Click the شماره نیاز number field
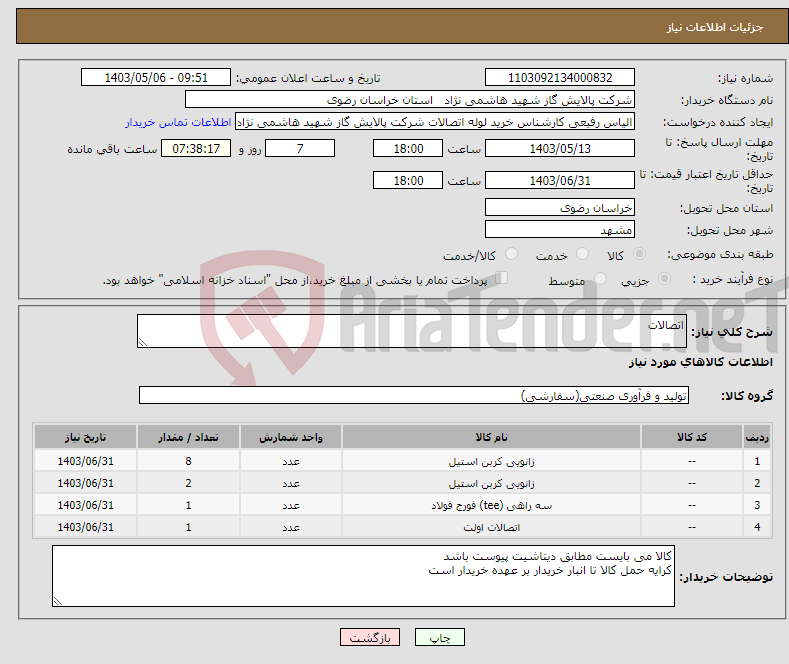Image resolution: width=789 pixels, height=664 pixels. (x=560, y=77)
